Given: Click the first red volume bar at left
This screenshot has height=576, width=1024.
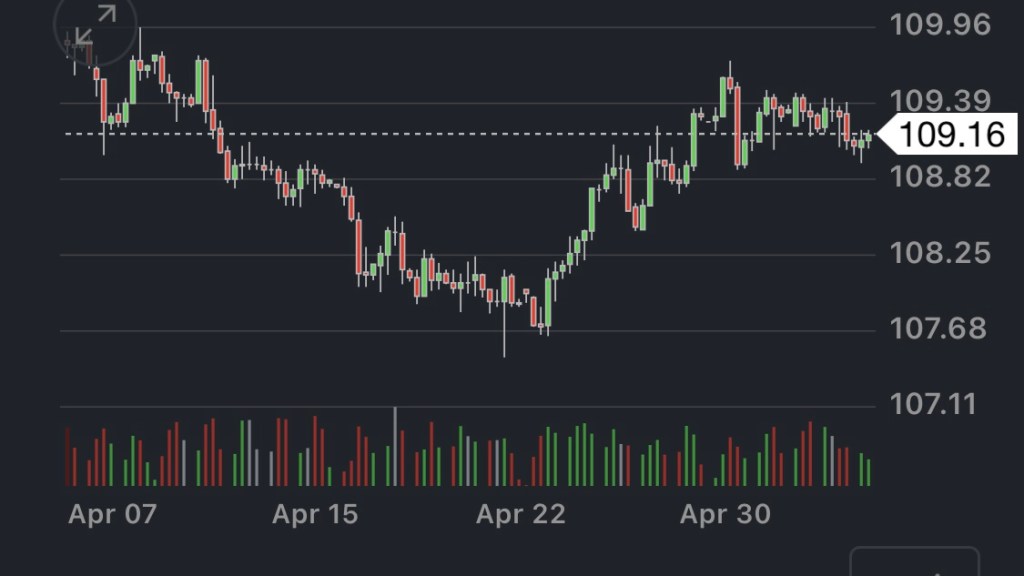Looking at the screenshot, I should tap(68, 457).
